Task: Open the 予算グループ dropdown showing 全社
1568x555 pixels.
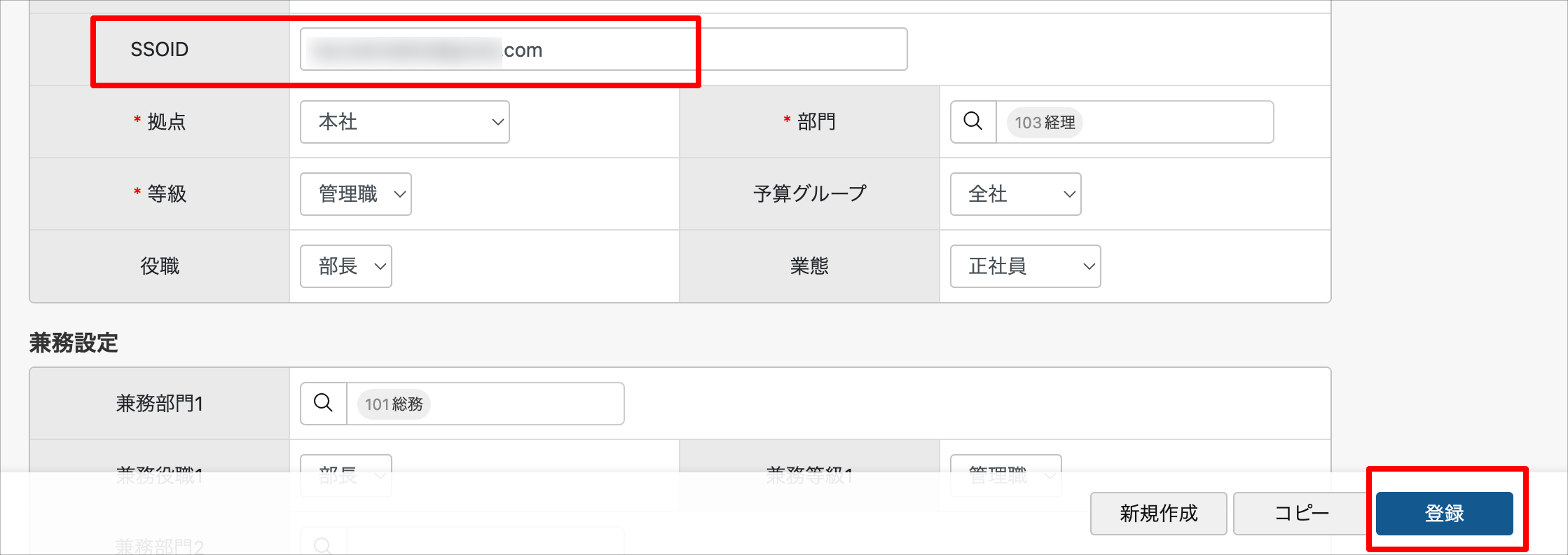Action: pos(1015,194)
